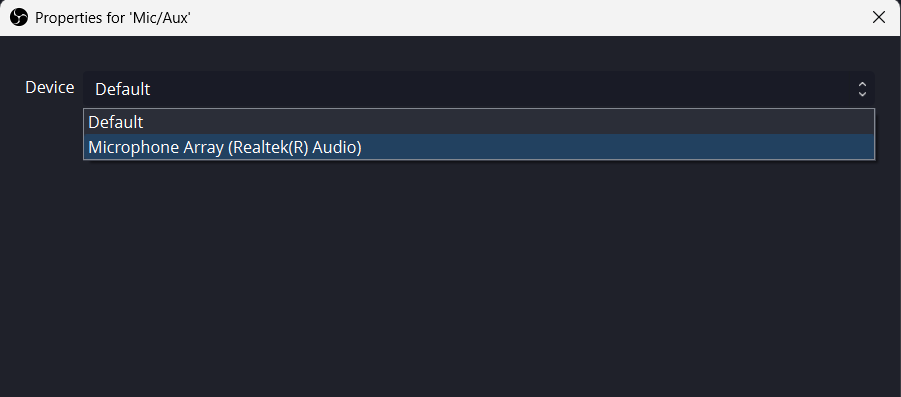The width and height of the screenshot is (901, 397).
Task: Click the OBS Studio logo icon
Action: click(x=18, y=18)
